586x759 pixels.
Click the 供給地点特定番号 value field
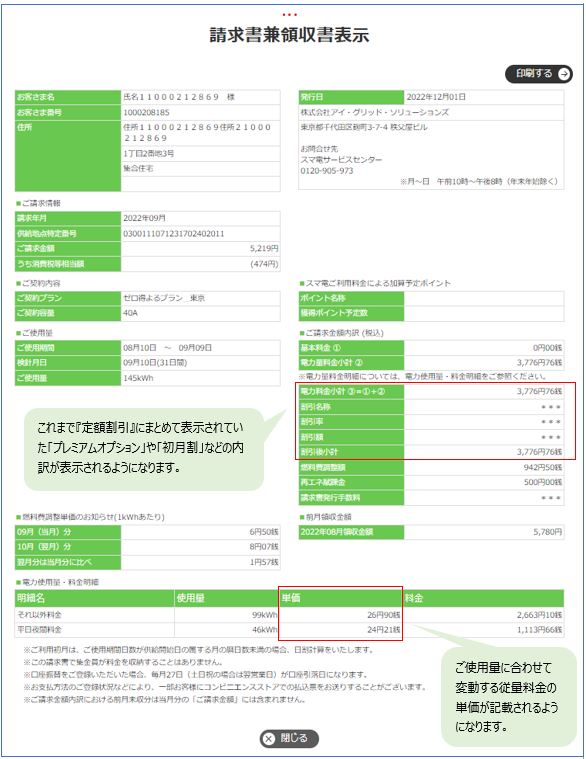[x=200, y=233]
